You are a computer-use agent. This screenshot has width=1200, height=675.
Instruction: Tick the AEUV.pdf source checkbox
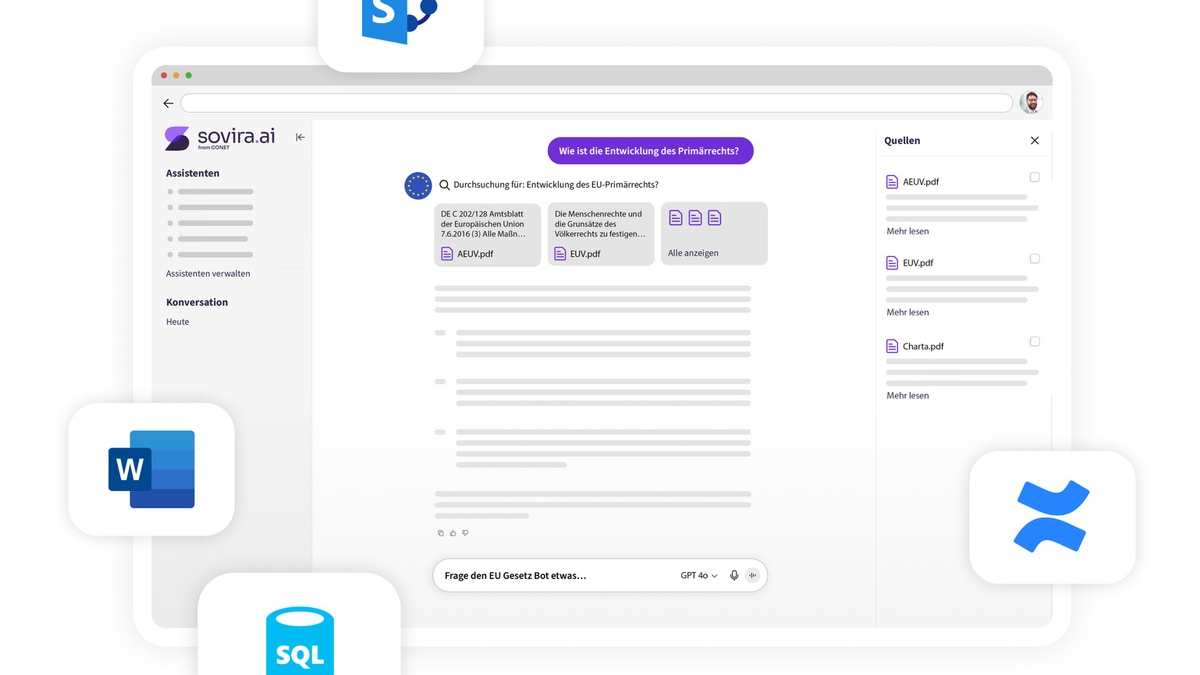click(1035, 177)
